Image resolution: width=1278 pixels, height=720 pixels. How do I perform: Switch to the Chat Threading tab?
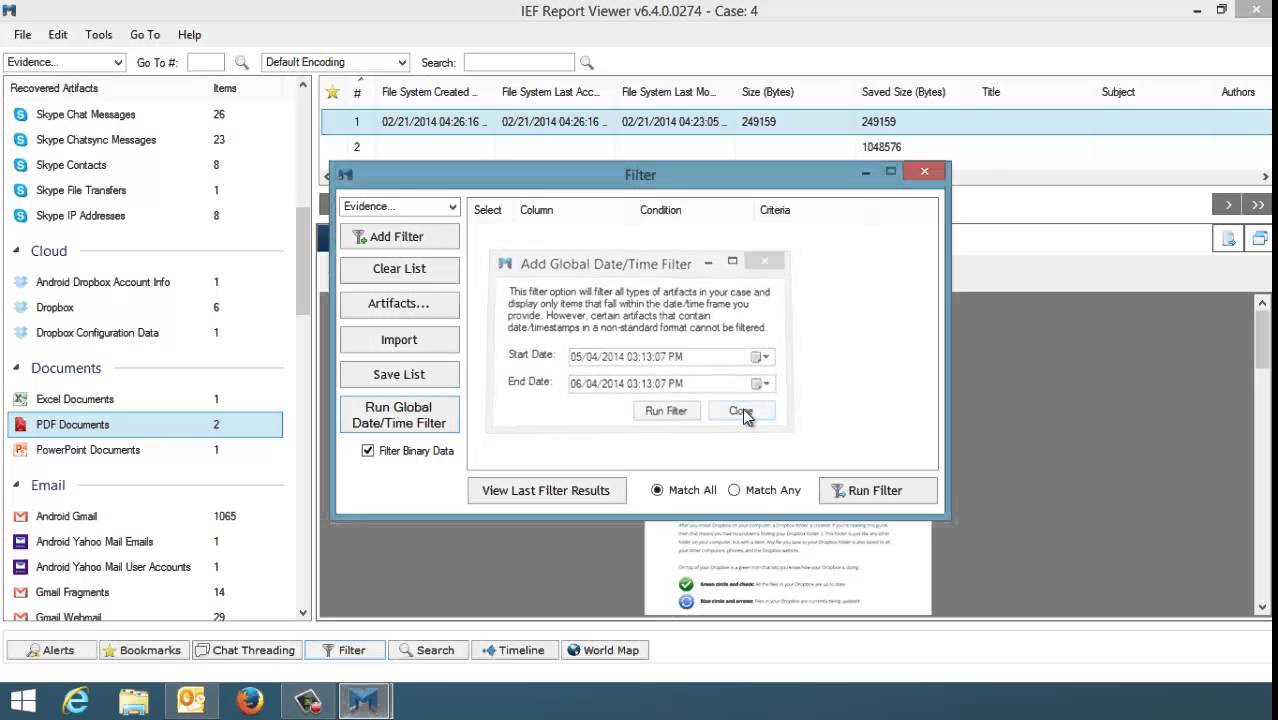[245, 650]
